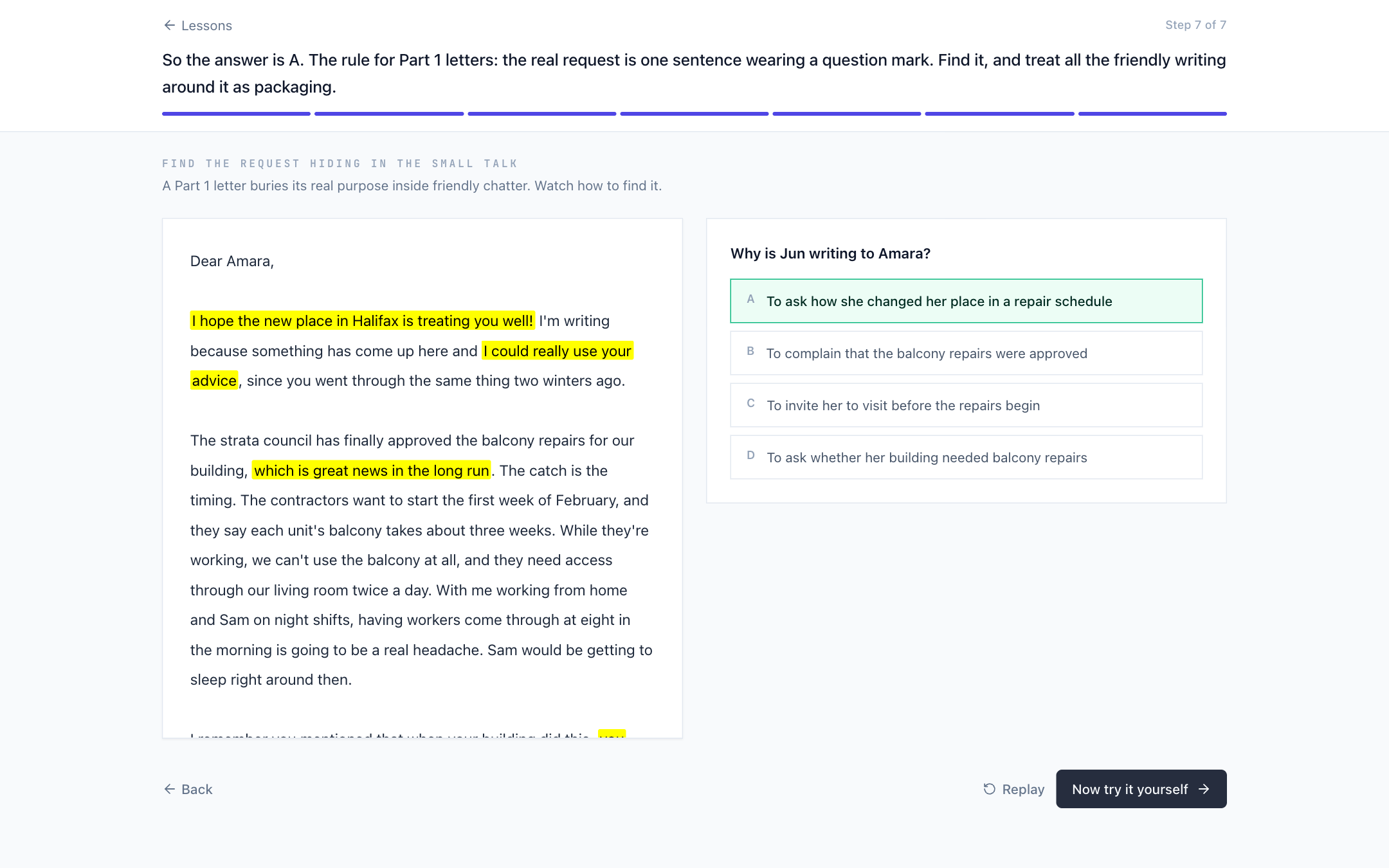Click the 'Dear Amara' salutation
Viewport: 1389px width, 868px height.
[x=232, y=261]
